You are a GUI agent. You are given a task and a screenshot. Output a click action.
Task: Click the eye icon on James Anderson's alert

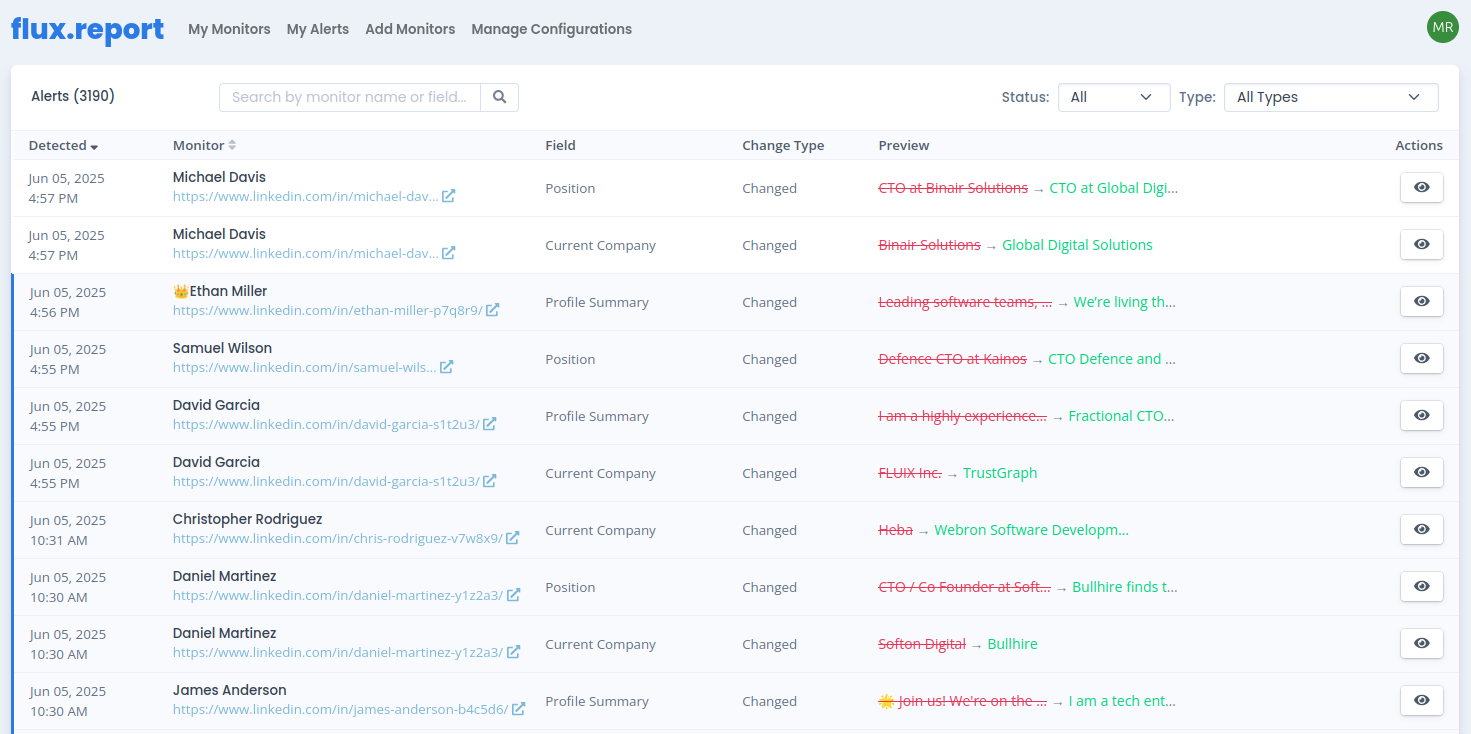pos(1421,700)
